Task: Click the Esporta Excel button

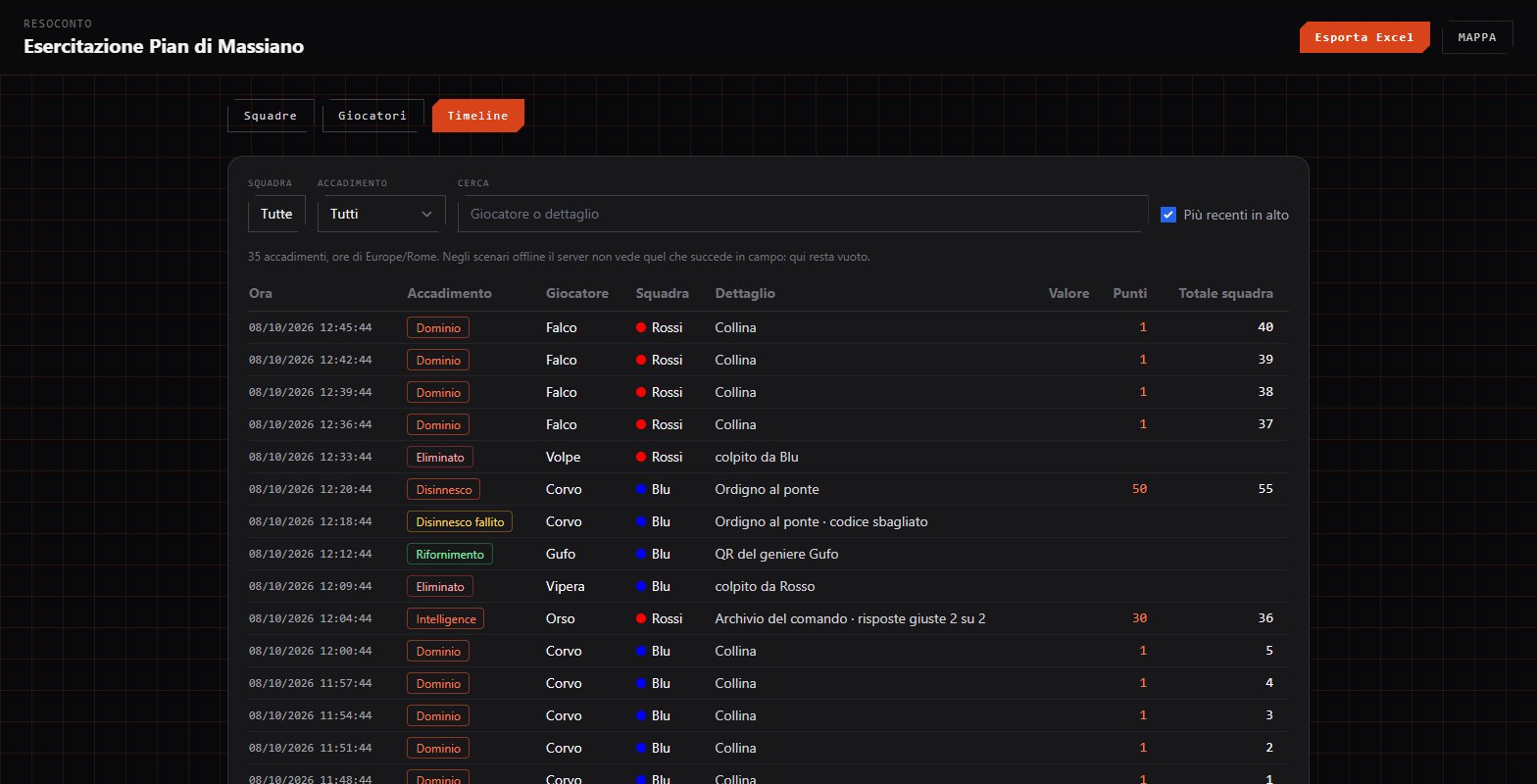Action: click(1364, 37)
